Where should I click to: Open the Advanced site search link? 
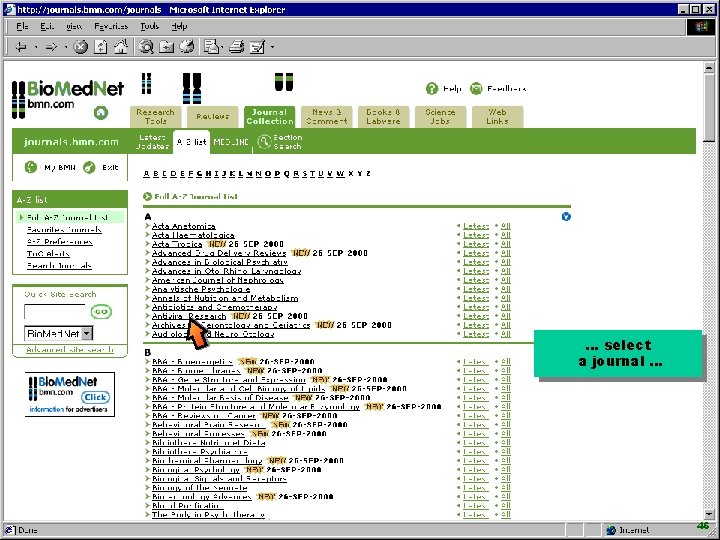click(70, 349)
